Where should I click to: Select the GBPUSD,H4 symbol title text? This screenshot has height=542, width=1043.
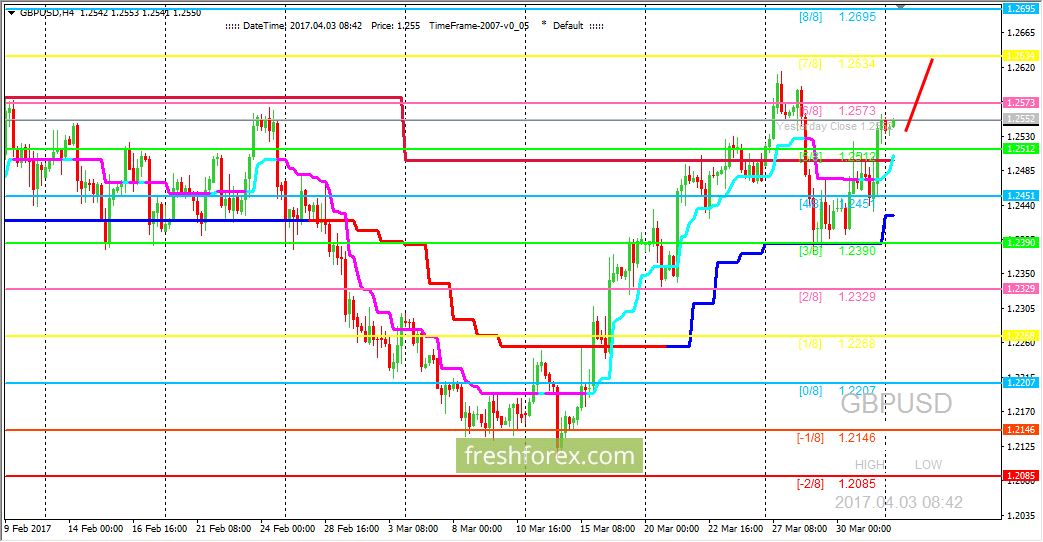point(47,13)
